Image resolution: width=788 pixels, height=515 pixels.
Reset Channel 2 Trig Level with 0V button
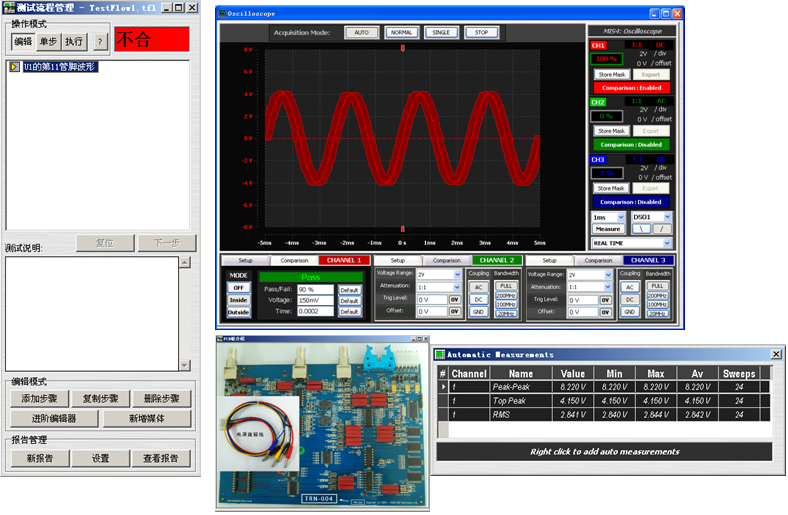coord(454,299)
